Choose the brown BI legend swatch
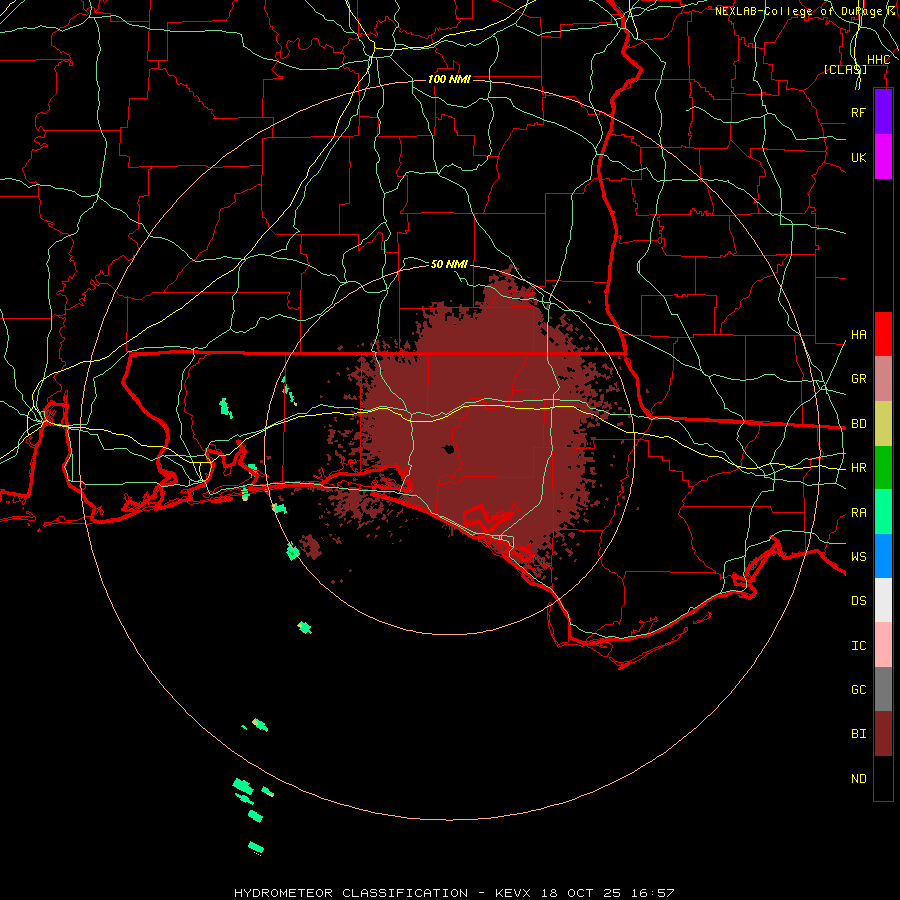The height and width of the screenshot is (900, 900). tap(883, 734)
